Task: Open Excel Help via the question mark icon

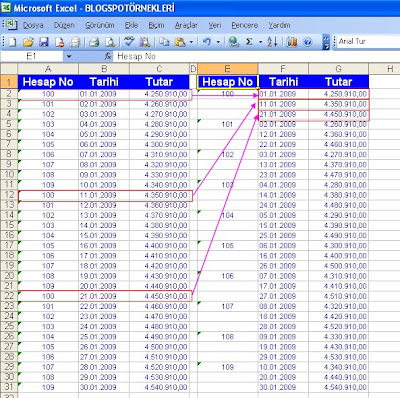Action: (x=307, y=42)
